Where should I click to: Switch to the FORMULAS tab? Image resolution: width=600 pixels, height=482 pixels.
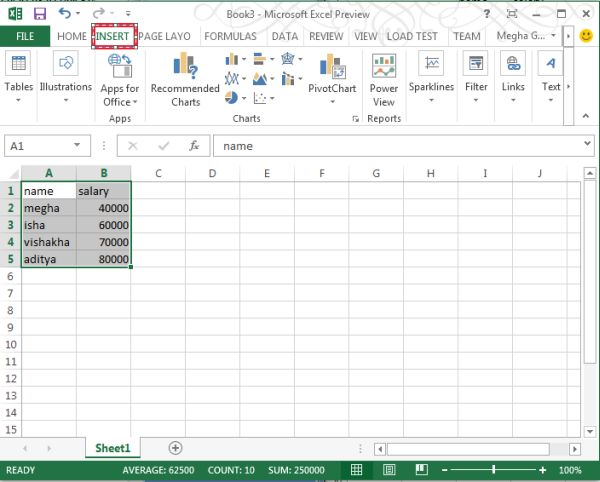coord(230,36)
